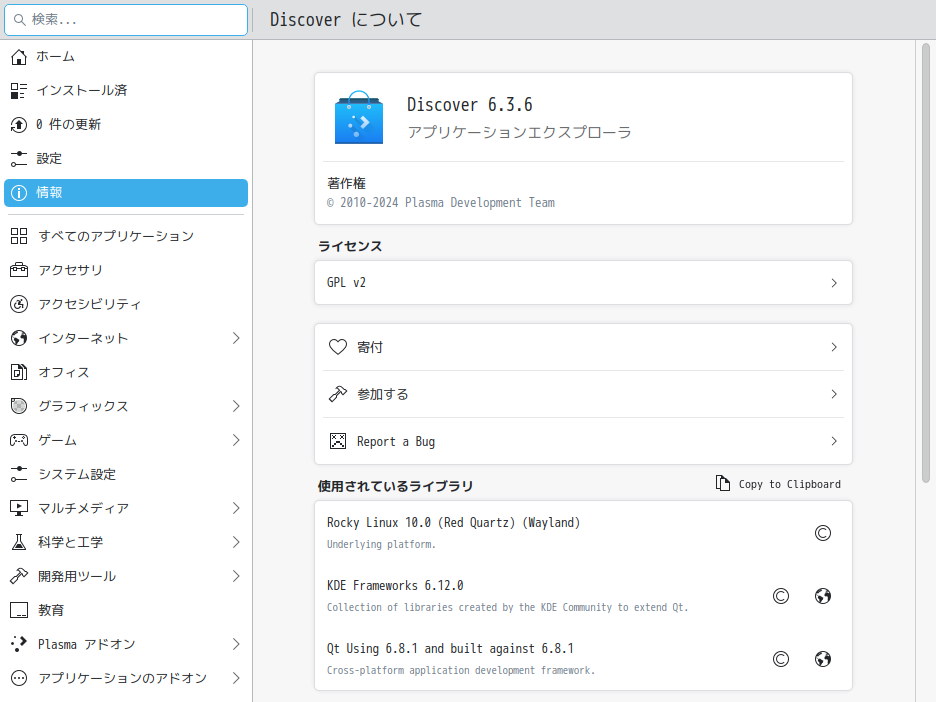
Task: Select the オフィス category in the sidebar
Action: [126, 372]
